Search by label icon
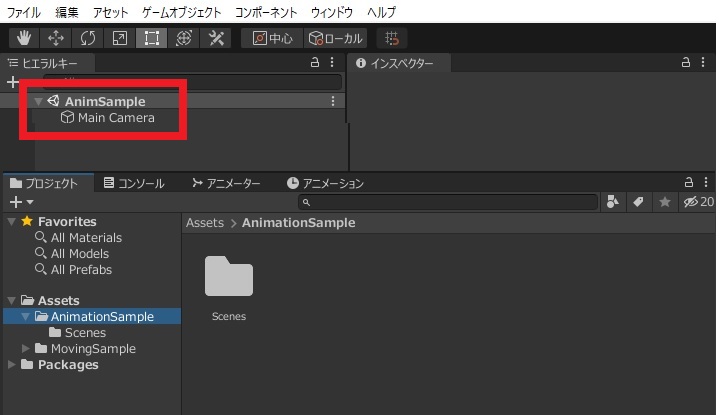This screenshot has width=720, height=415. coord(638,202)
